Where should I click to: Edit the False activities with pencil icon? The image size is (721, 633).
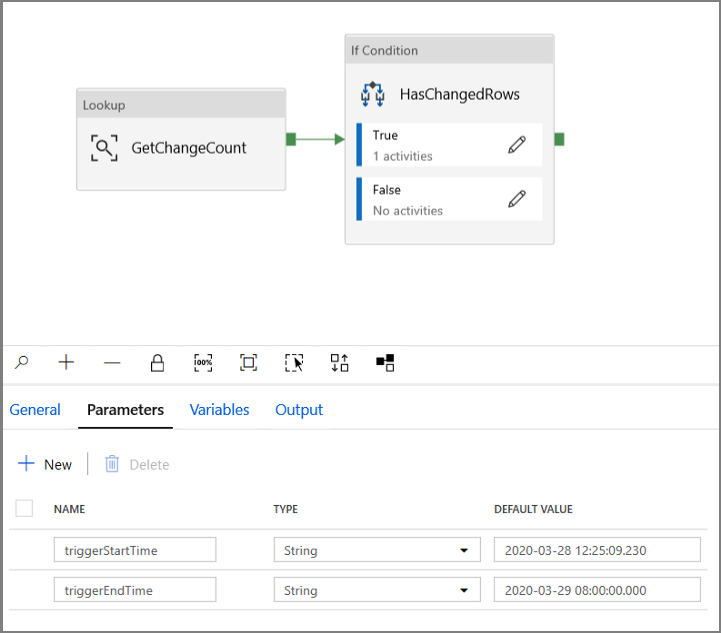tap(517, 199)
